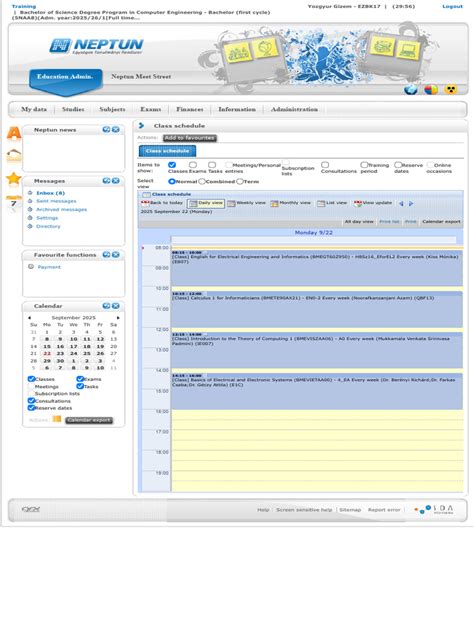The width and height of the screenshot is (474, 632).
Task: Open the Studies menu
Action: pyautogui.click(x=73, y=109)
